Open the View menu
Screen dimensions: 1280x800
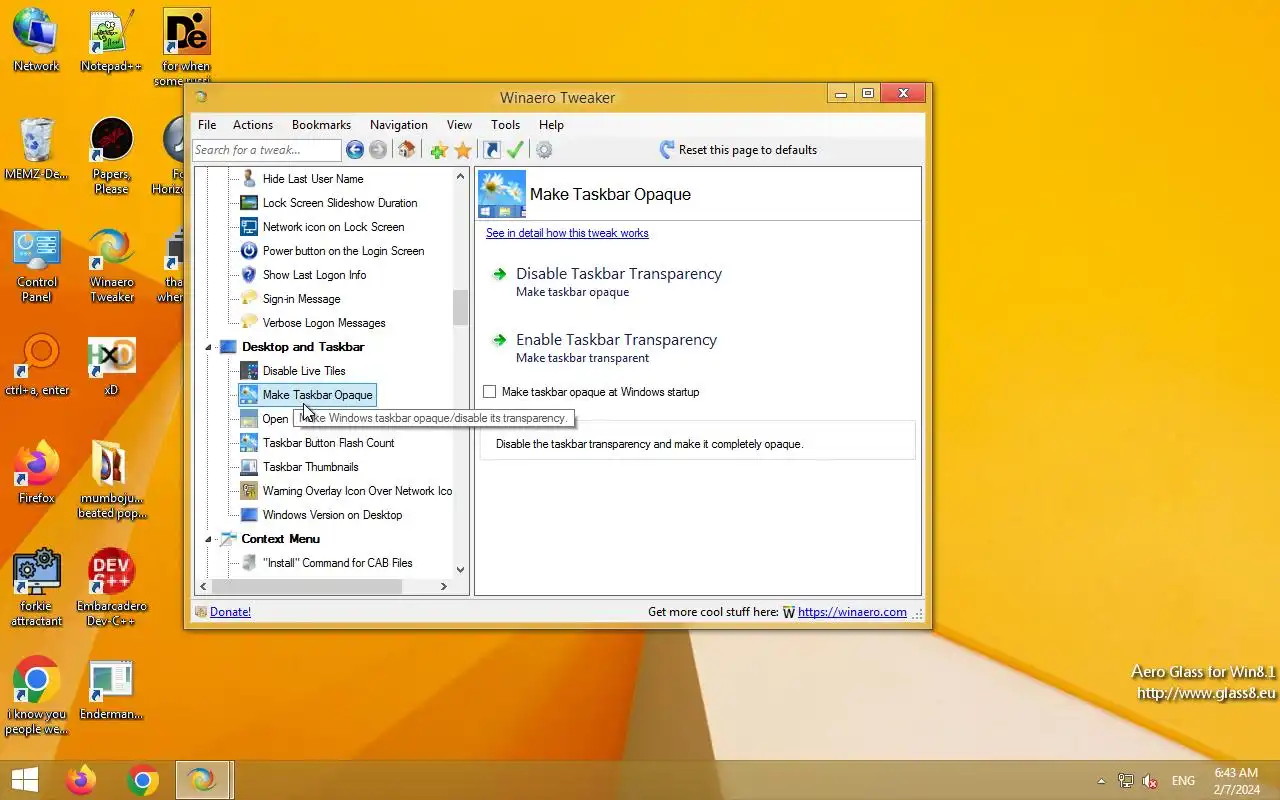click(459, 125)
